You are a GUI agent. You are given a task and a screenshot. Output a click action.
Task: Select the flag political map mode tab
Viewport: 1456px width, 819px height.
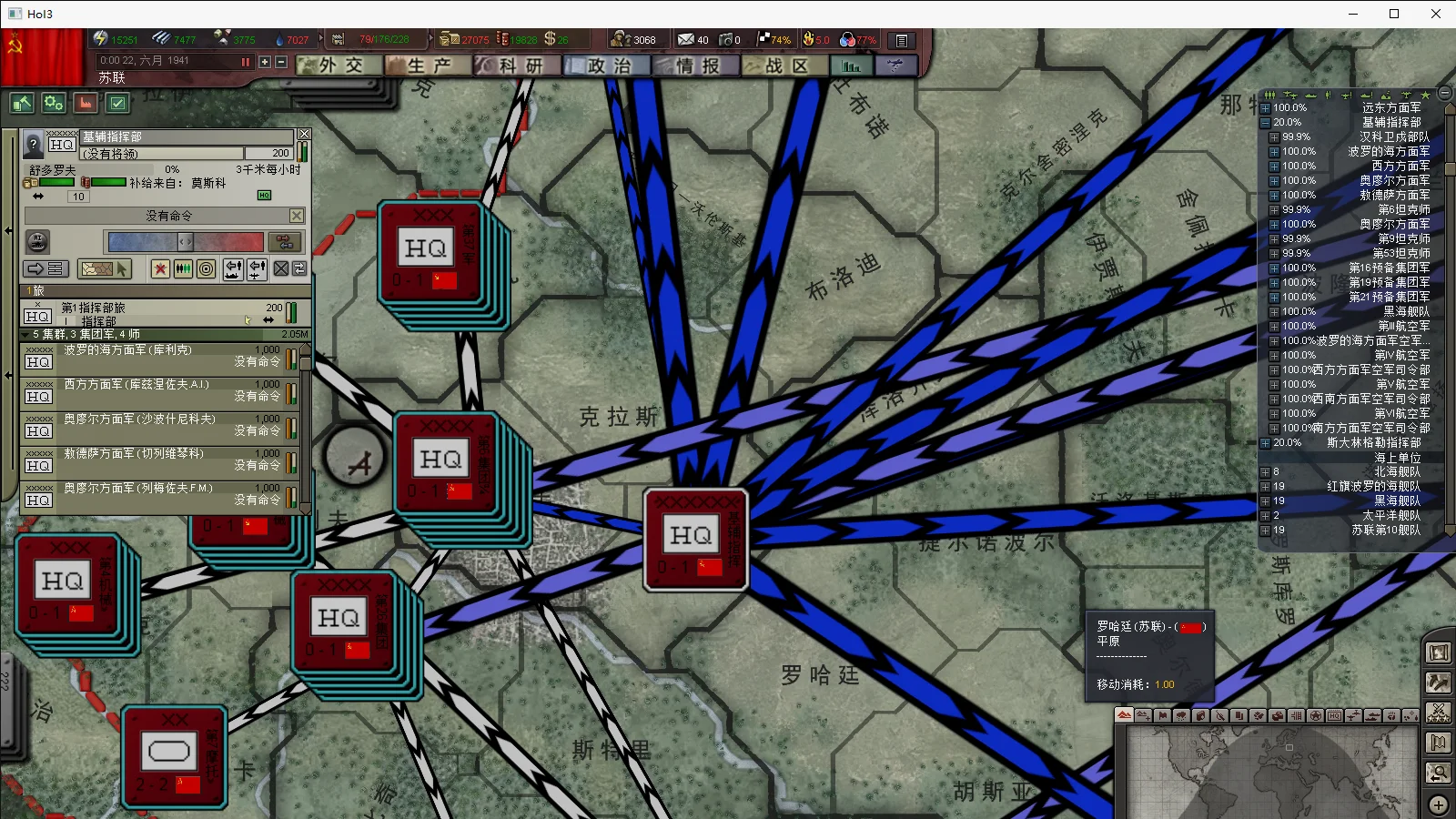pos(1162,715)
